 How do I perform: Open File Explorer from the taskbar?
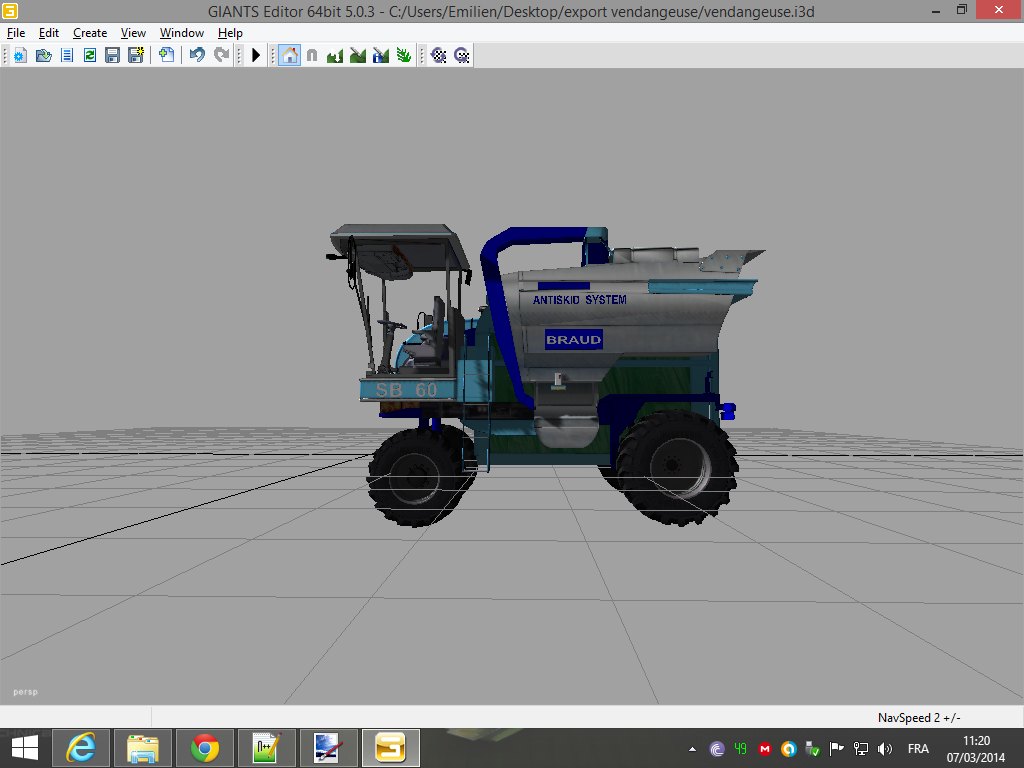tap(142, 748)
